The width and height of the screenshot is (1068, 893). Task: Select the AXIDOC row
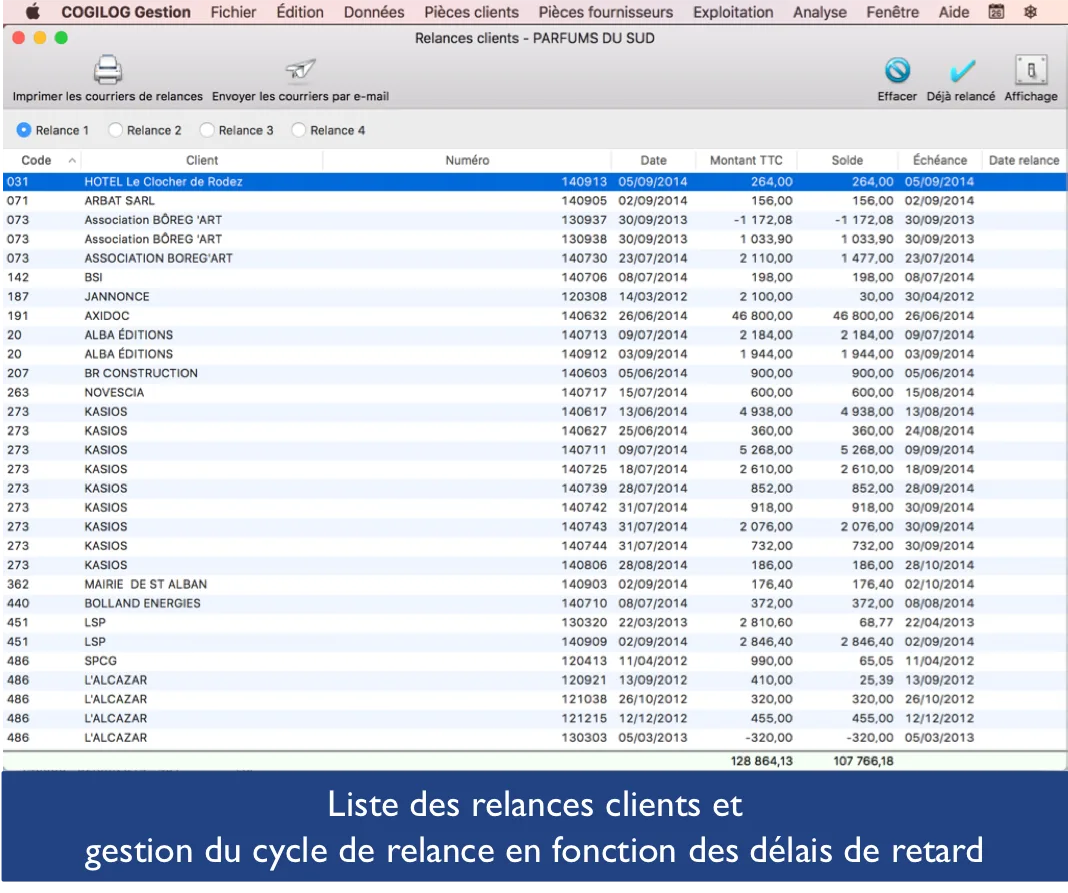[x=534, y=316]
